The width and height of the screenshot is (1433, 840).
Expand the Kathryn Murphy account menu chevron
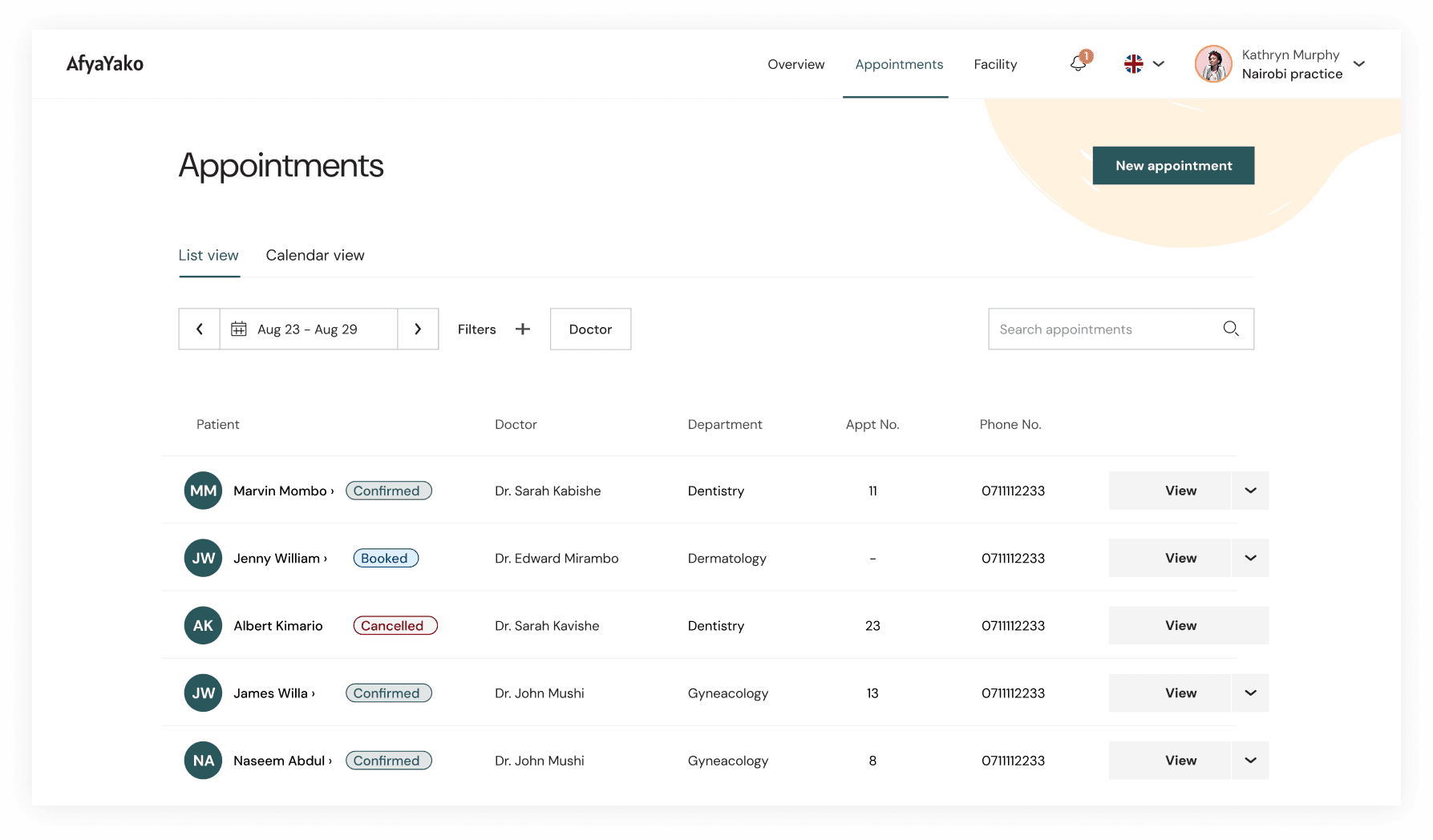click(x=1358, y=64)
